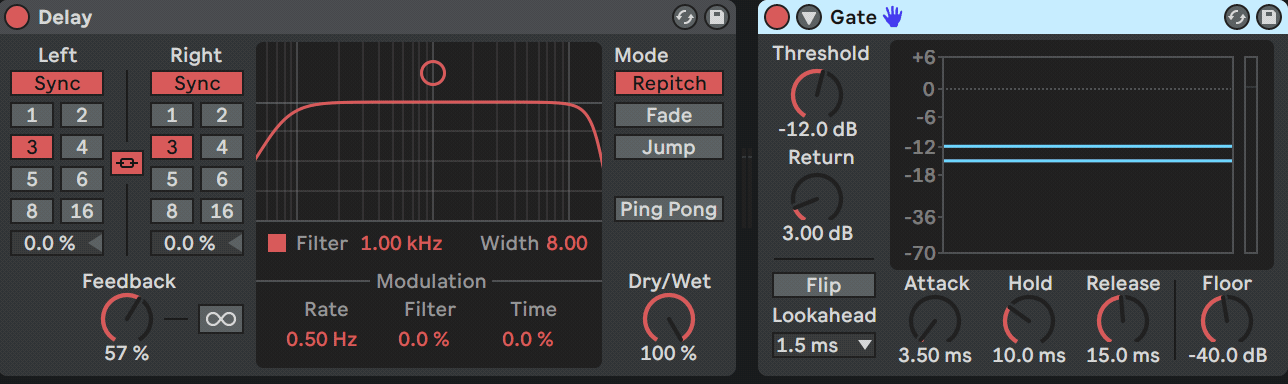1288x384 pixels.
Task: Click modulation Filter 0.0 % value
Action: [423, 339]
